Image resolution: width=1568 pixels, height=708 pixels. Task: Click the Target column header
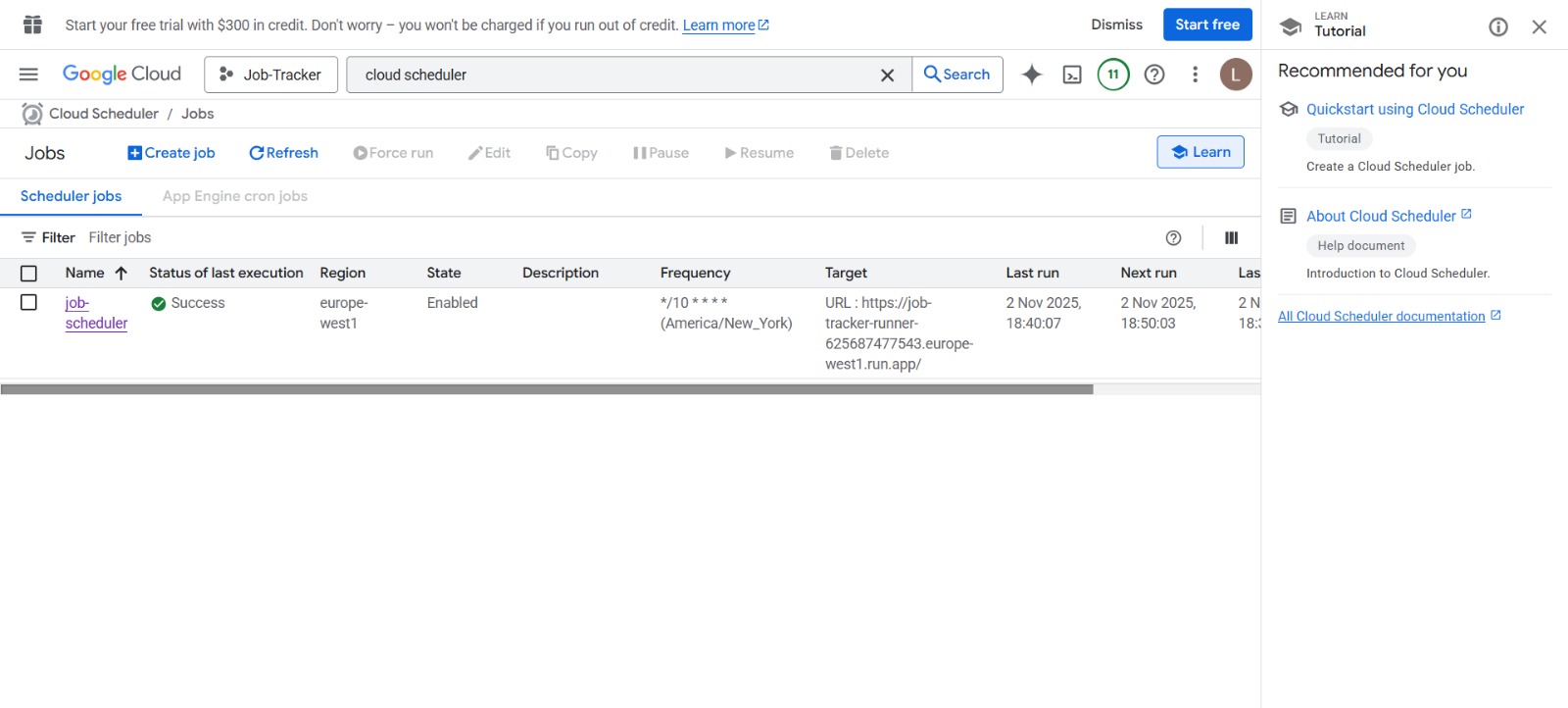click(x=846, y=273)
